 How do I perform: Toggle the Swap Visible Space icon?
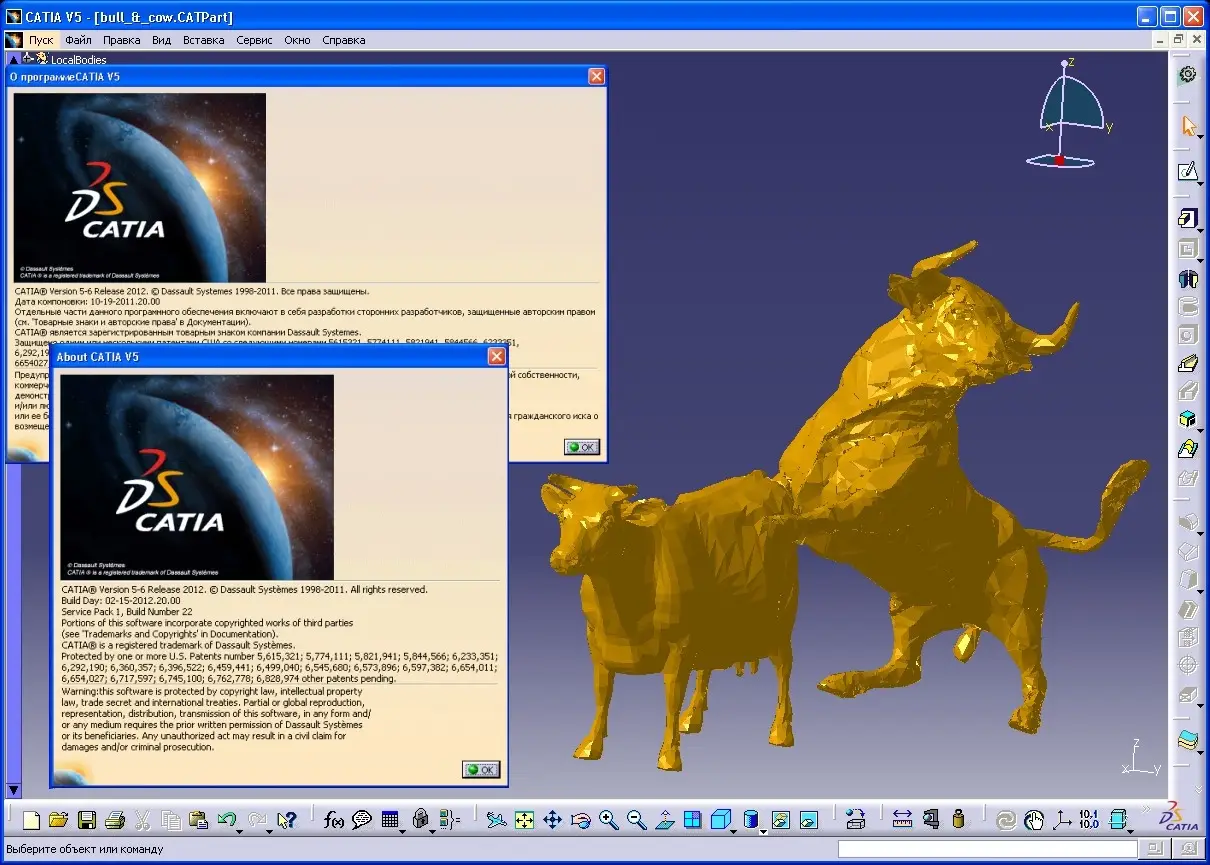tap(808, 821)
